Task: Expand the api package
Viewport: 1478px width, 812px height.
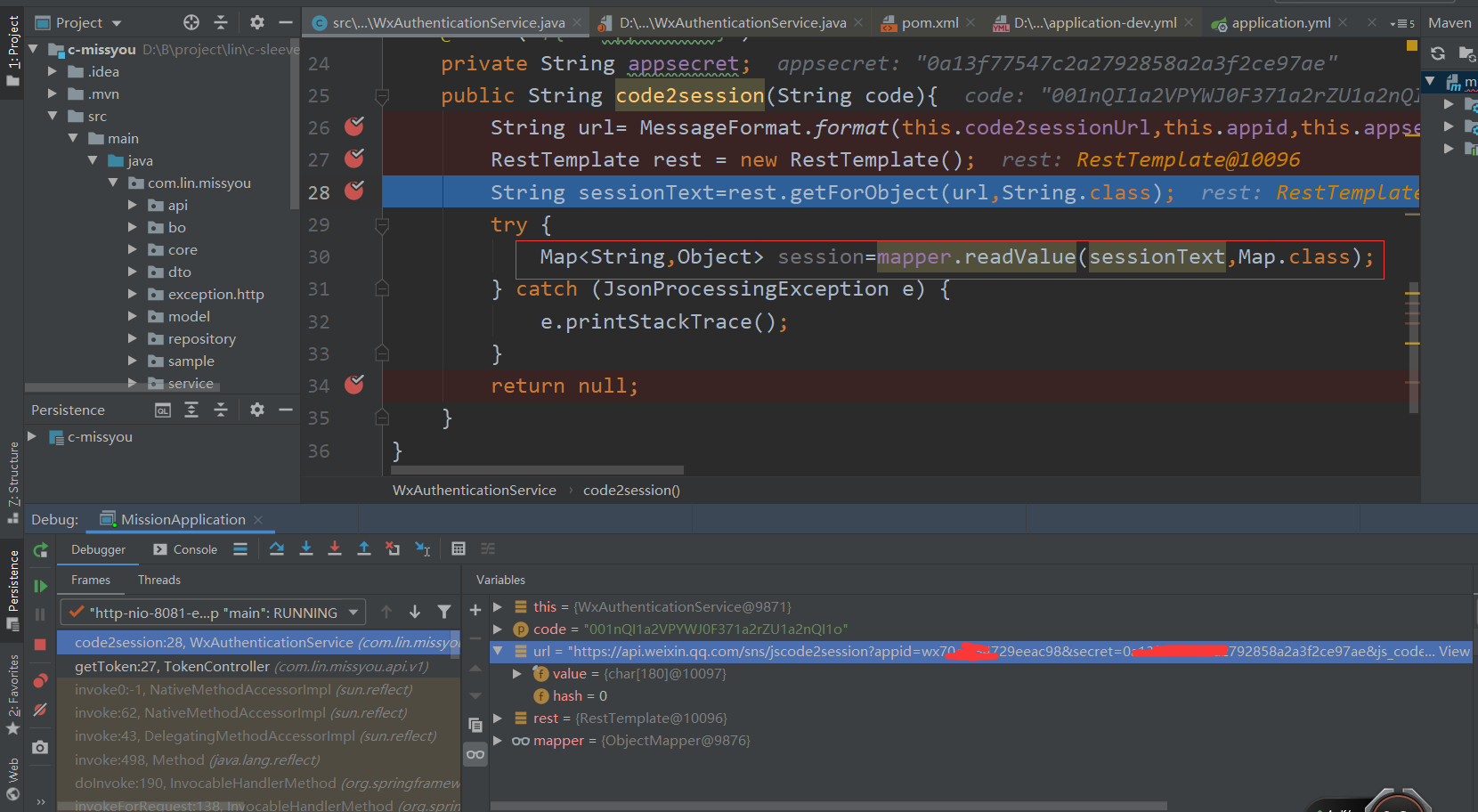Action: point(132,205)
